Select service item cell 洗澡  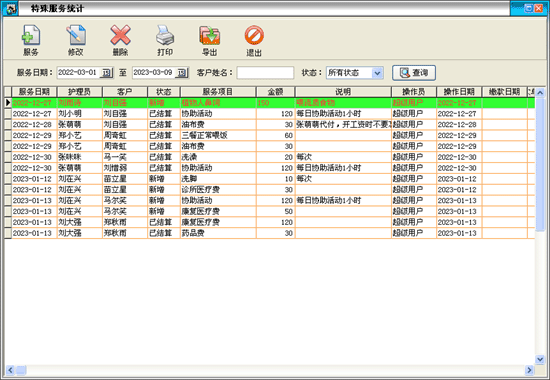pyautogui.click(x=218, y=157)
